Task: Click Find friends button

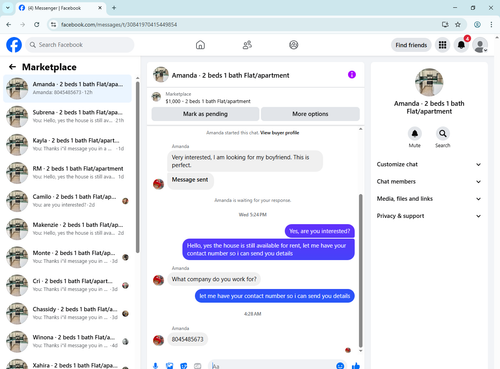Action: 411,45
